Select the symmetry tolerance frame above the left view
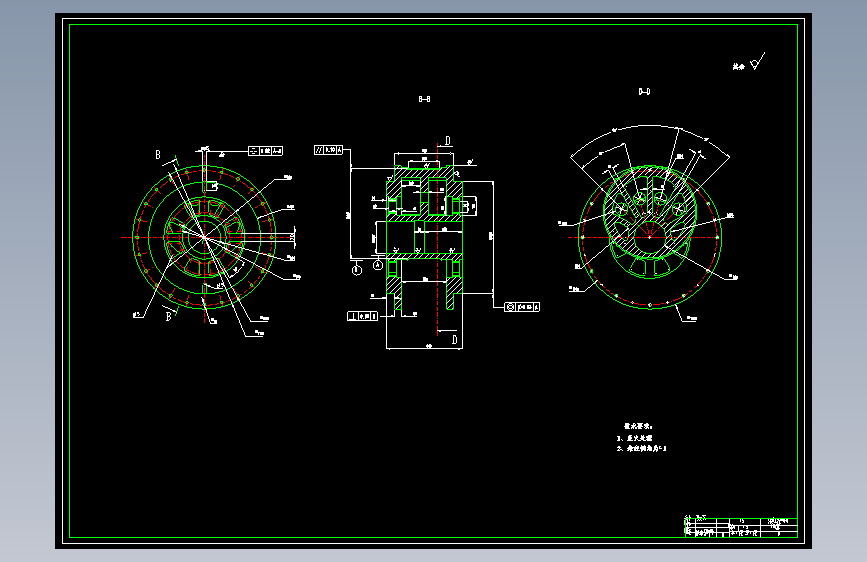867x562 pixels. click(265, 150)
